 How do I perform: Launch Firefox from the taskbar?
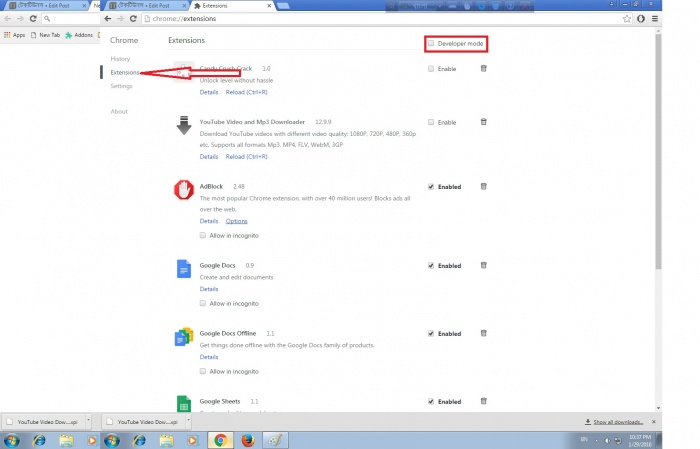pos(247,441)
